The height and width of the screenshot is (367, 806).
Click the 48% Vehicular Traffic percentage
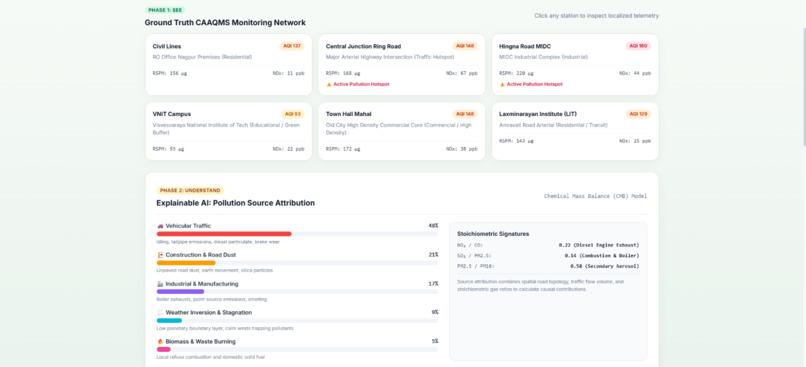point(433,226)
